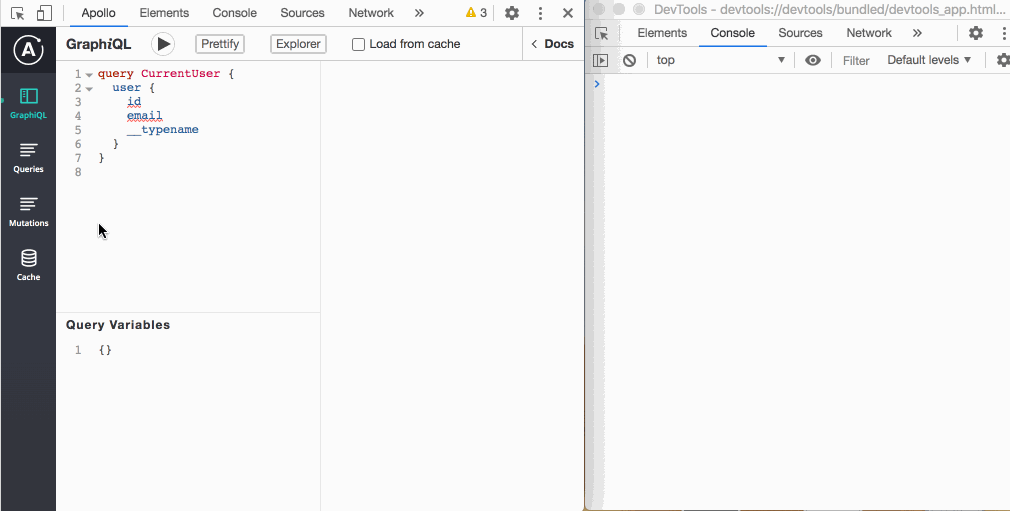Viewport: 1010px width, 511px height.
Task: Switch to the Apollo tab
Action: tap(99, 13)
